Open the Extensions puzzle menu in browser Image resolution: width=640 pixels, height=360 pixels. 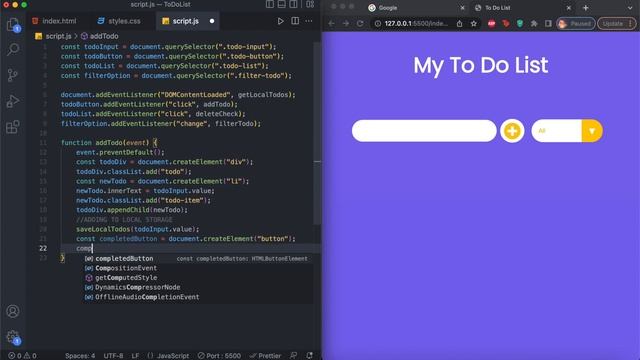point(534,24)
